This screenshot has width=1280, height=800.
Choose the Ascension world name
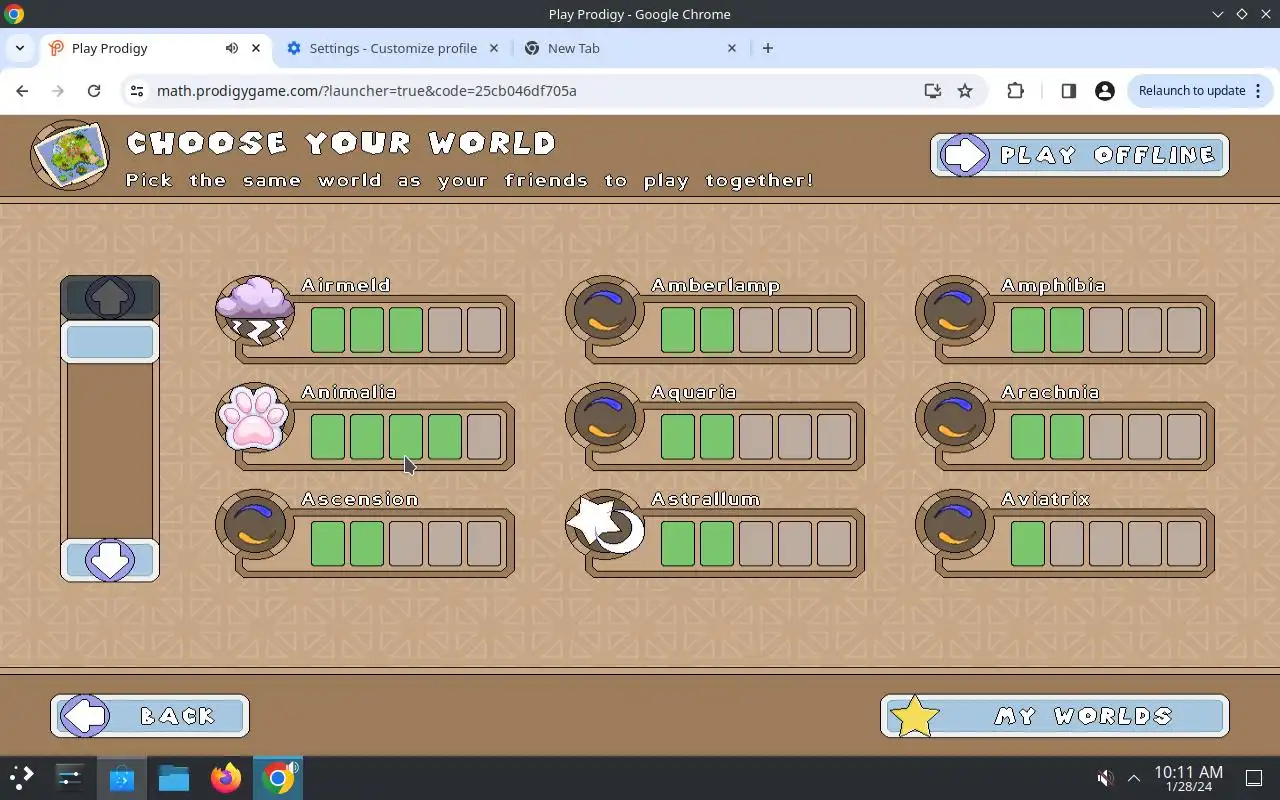click(360, 499)
